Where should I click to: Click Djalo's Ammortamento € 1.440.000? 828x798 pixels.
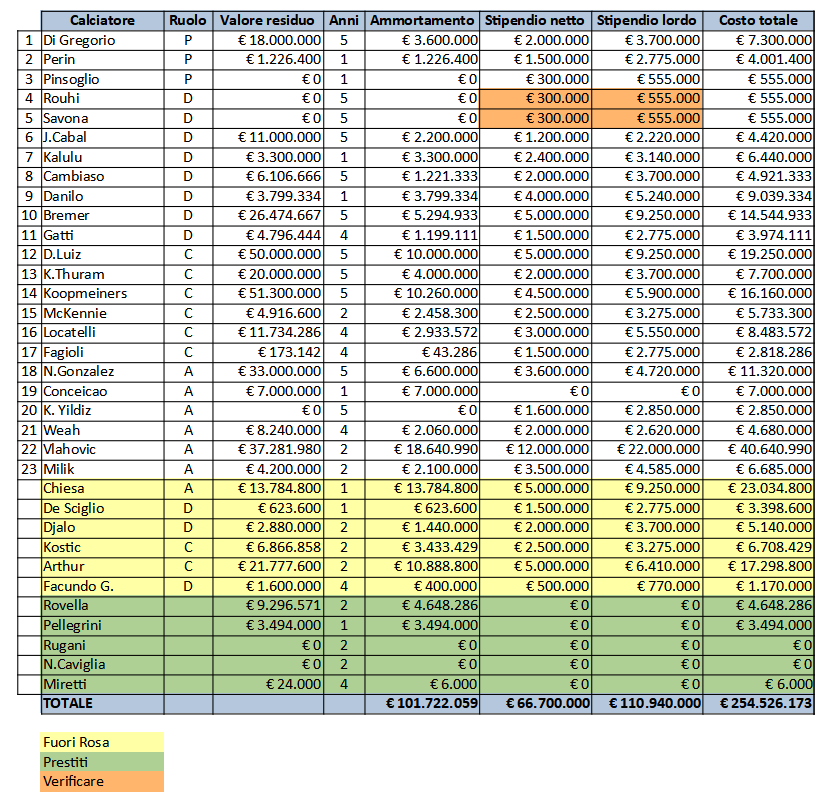click(x=422, y=528)
